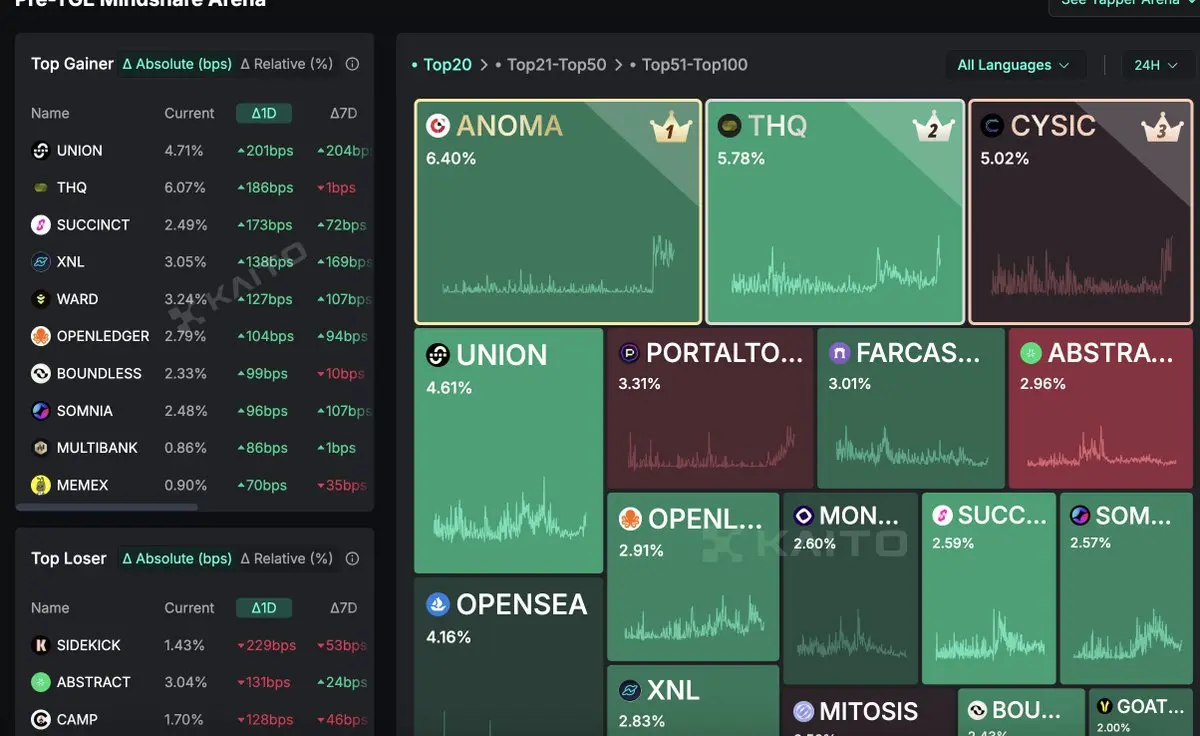Viewport: 1200px width, 736px height.
Task: Sort Top Loser by Δ1D column
Action: 264,607
